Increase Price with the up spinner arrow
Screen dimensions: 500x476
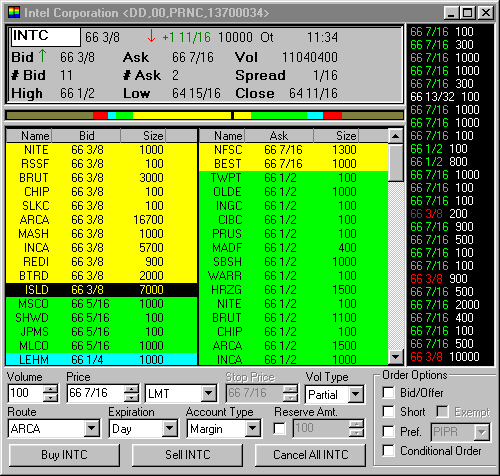coord(131,389)
